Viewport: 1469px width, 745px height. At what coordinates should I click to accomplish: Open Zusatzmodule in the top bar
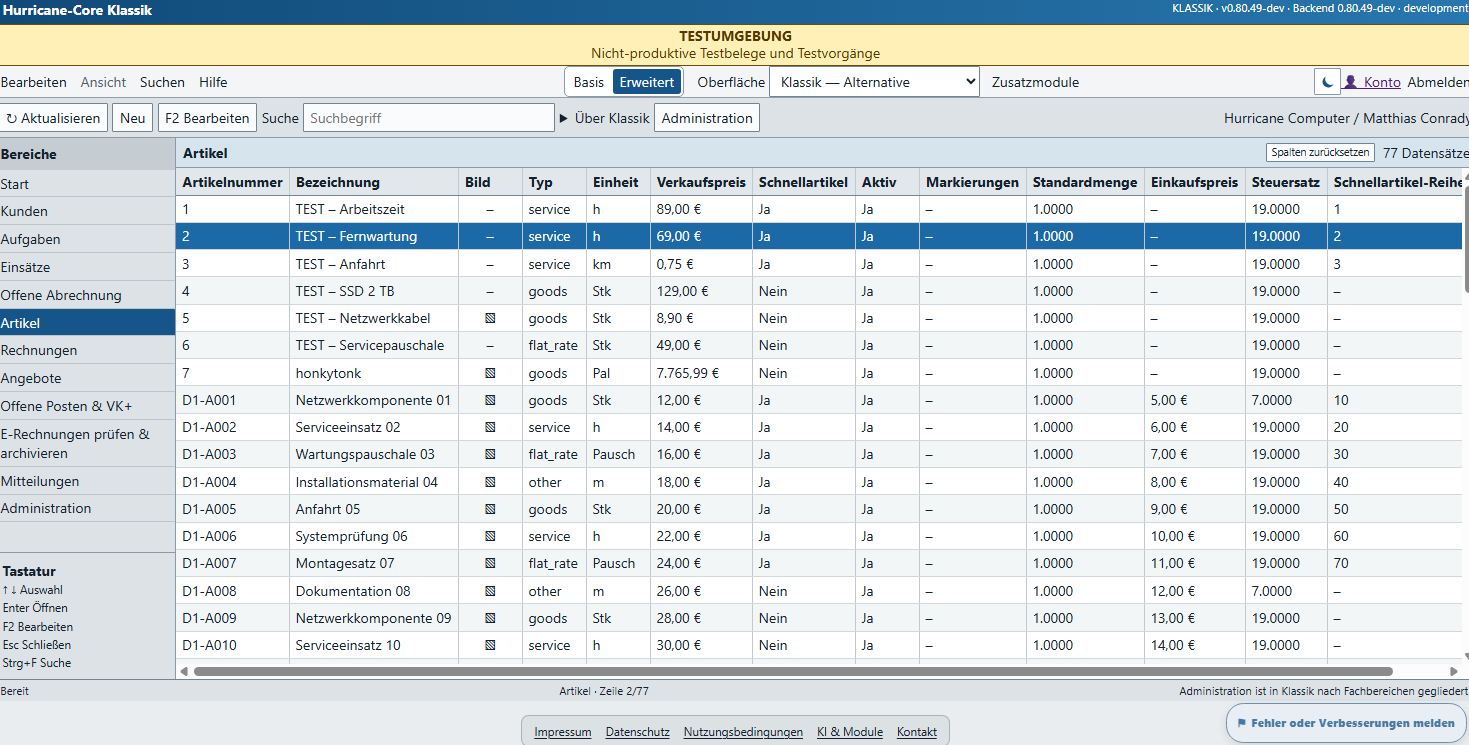pos(1035,82)
